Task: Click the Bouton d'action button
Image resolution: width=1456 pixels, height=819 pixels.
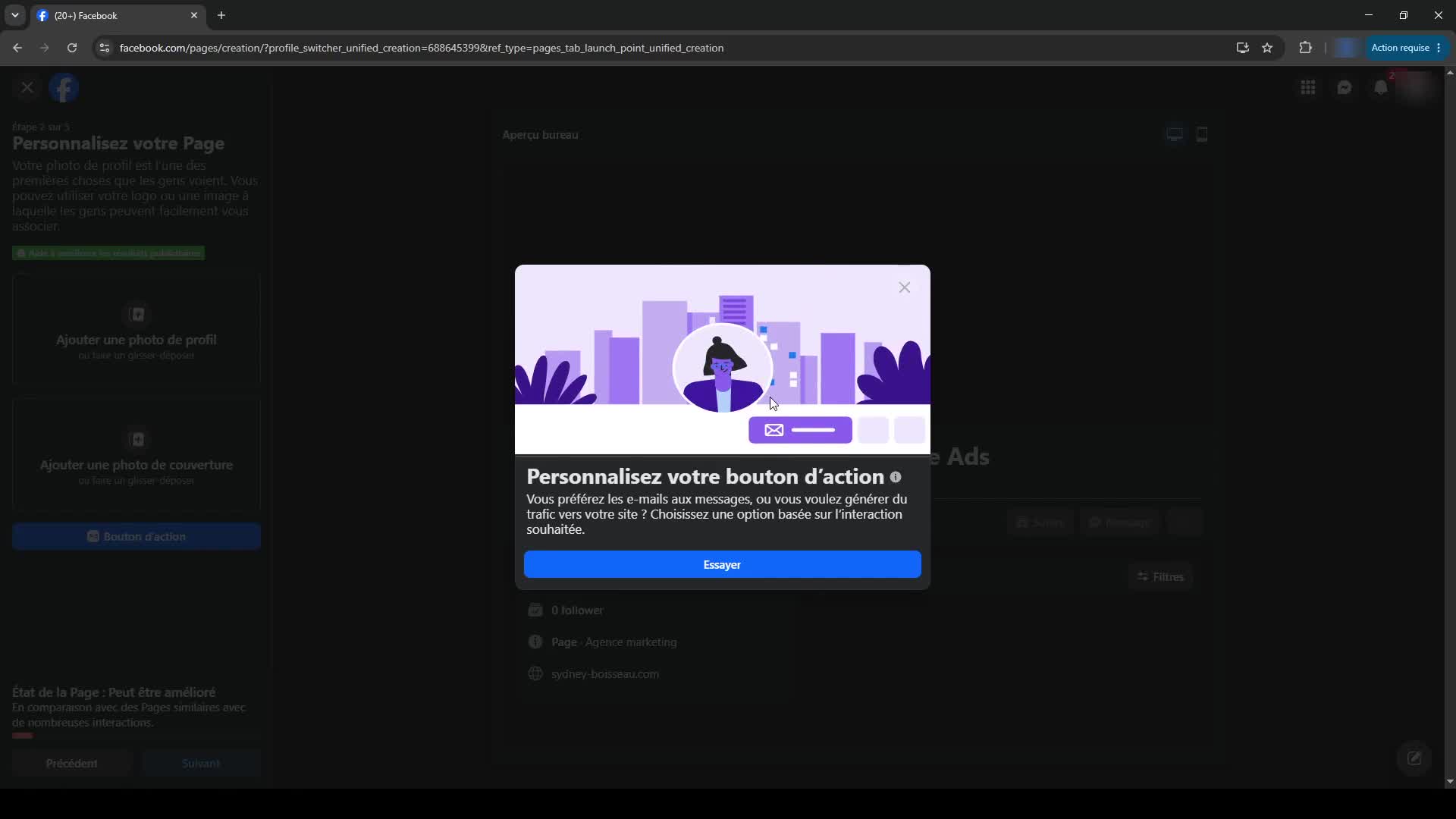Action: tap(136, 536)
